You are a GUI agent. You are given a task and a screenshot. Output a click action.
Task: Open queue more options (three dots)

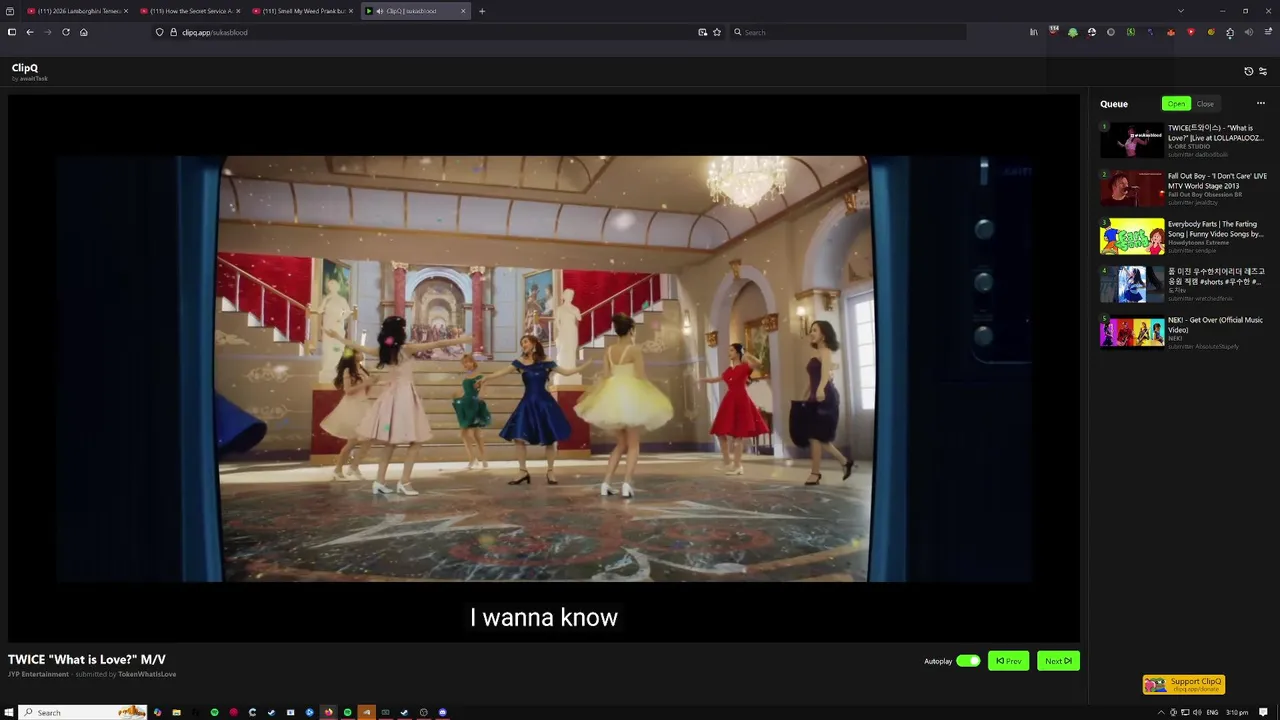[x=1260, y=104]
